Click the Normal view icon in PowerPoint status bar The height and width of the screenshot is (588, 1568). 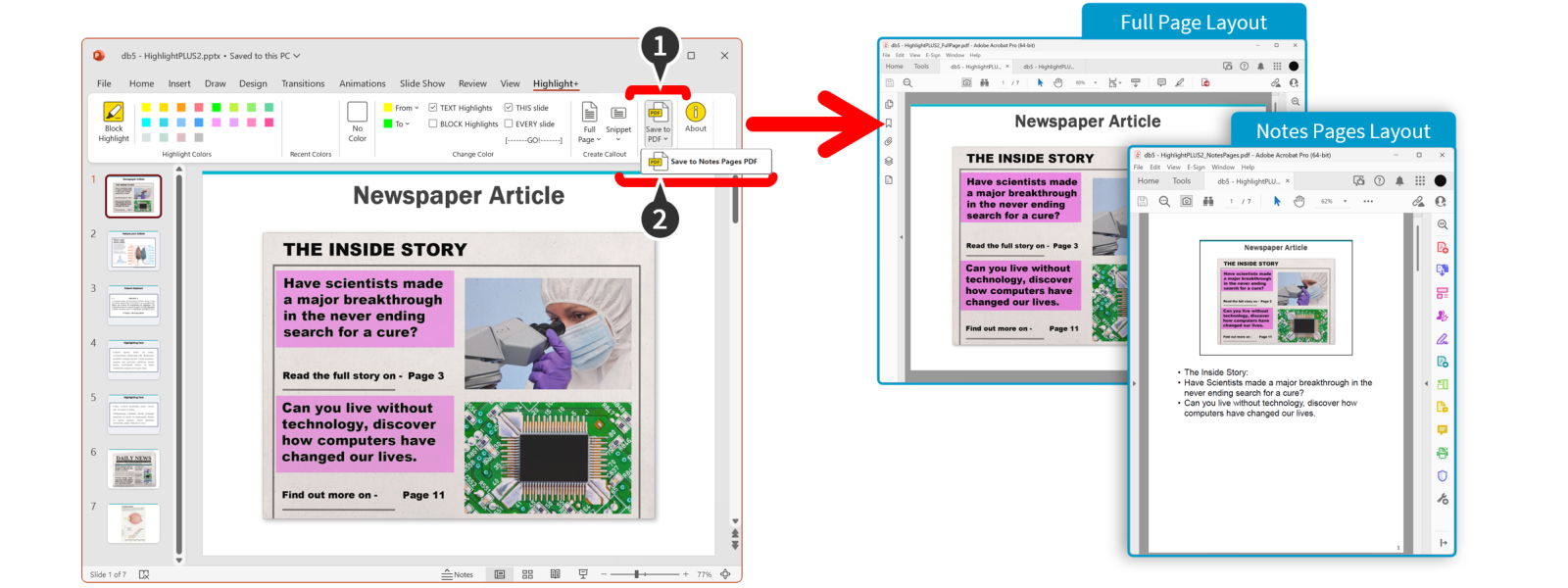pos(500,574)
